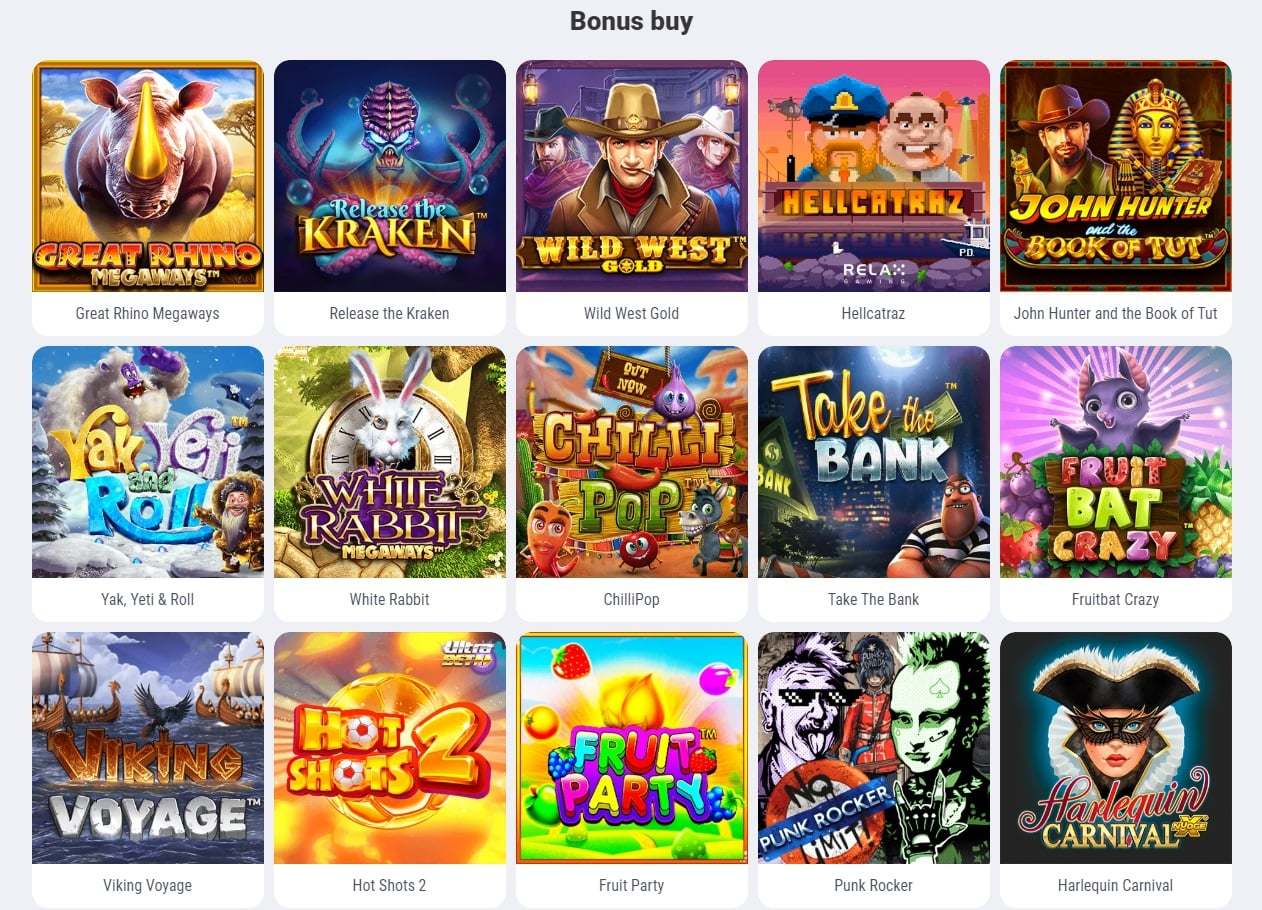This screenshot has height=910, width=1262.
Task: Select the ChilliPop game artwork
Action: coord(632,462)
